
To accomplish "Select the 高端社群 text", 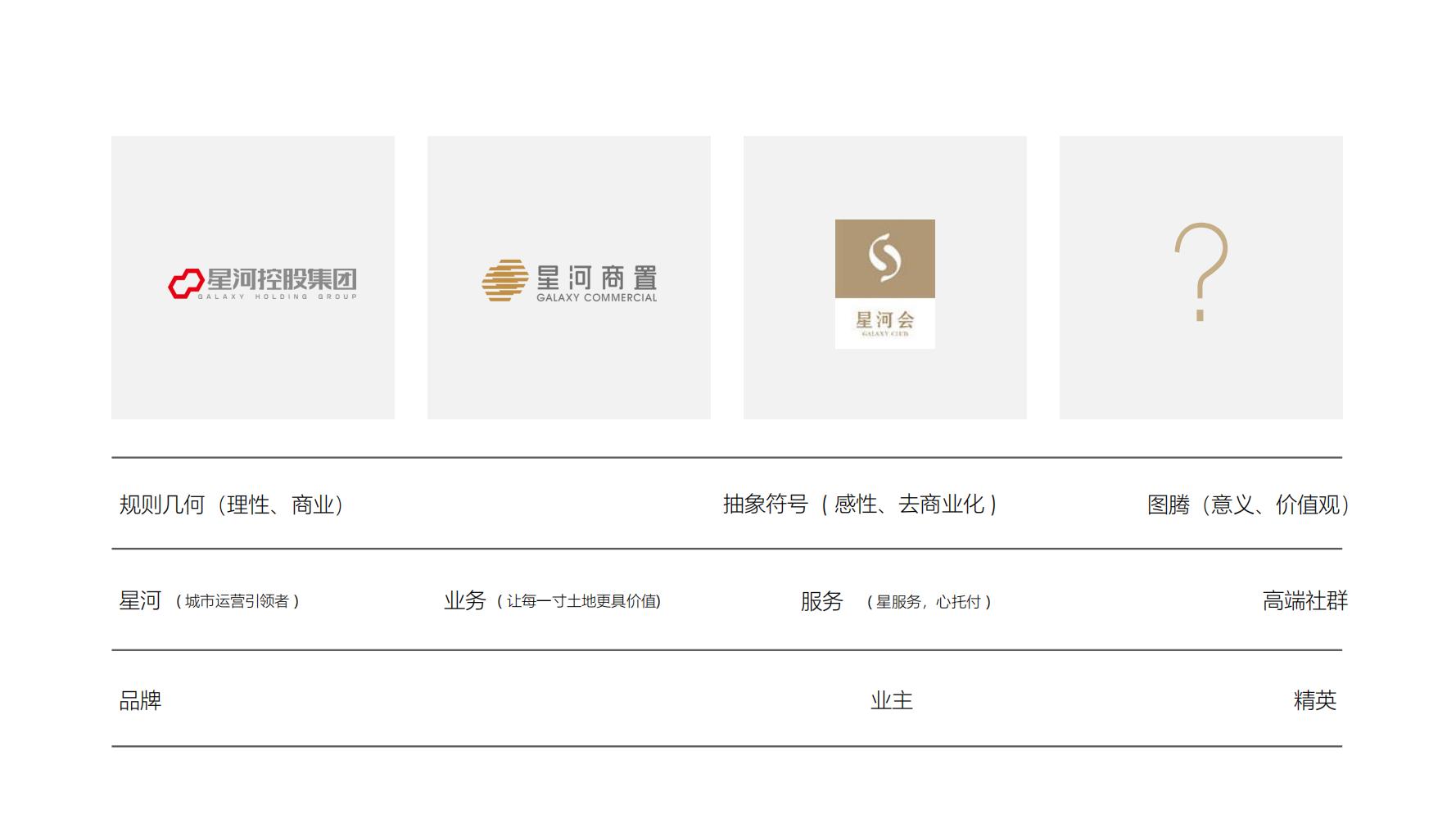I will click(x=1305, y=601).
